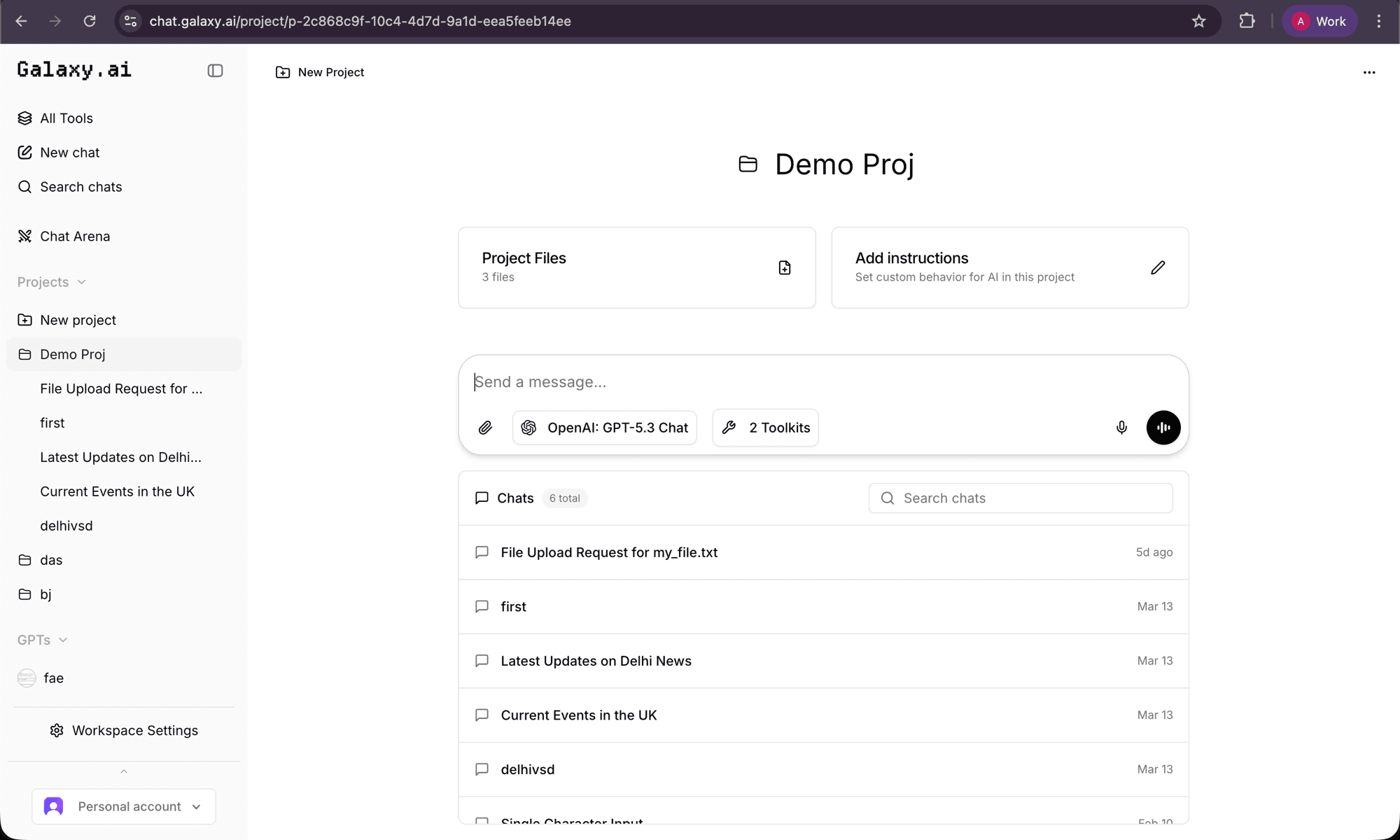1400x840 pixels.
Task: Toggle bookmark star for this page
Action: pos(1199,21)
